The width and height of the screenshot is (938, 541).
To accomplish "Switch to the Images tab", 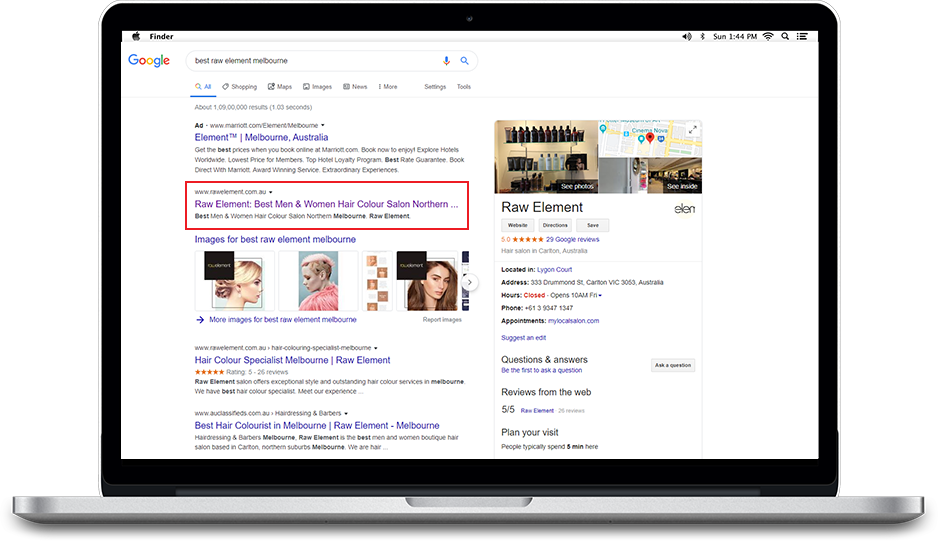I will 318,87.
